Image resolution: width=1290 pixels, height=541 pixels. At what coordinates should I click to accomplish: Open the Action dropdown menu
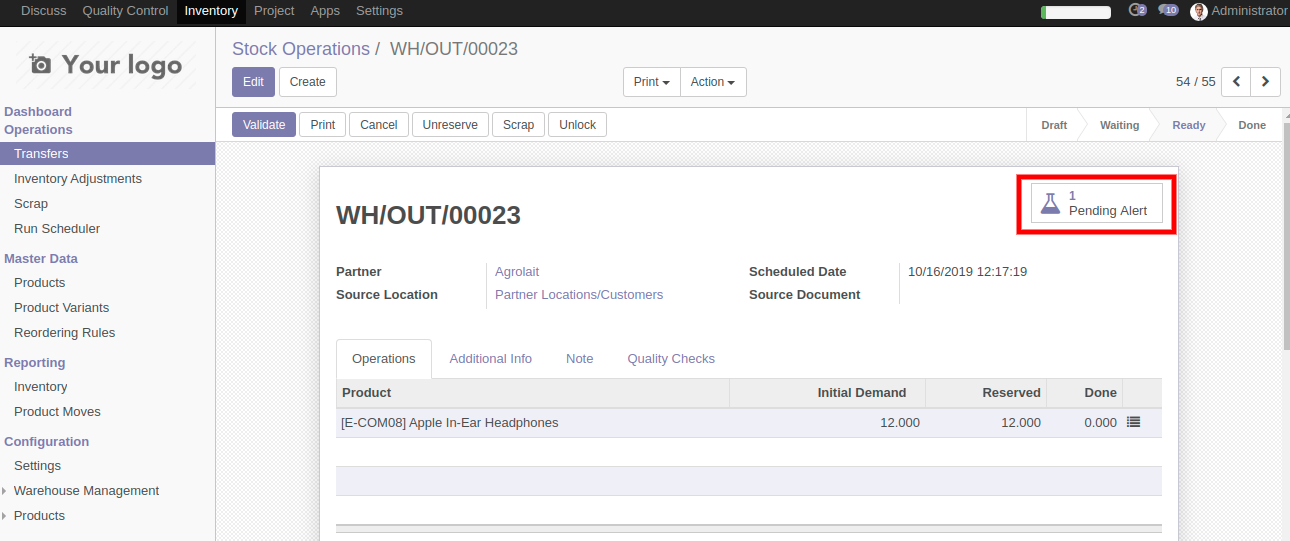(x=712, y=82)
